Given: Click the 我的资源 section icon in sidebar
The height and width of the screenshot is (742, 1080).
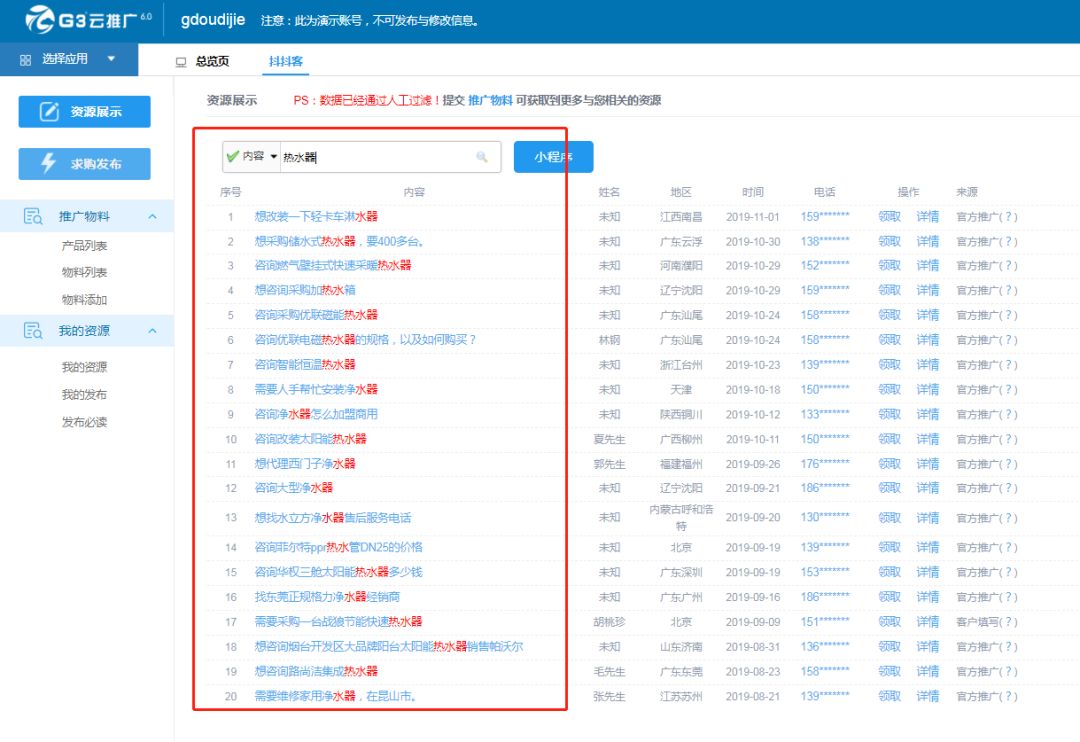Looking at the screenshot, I should (33, 331).
